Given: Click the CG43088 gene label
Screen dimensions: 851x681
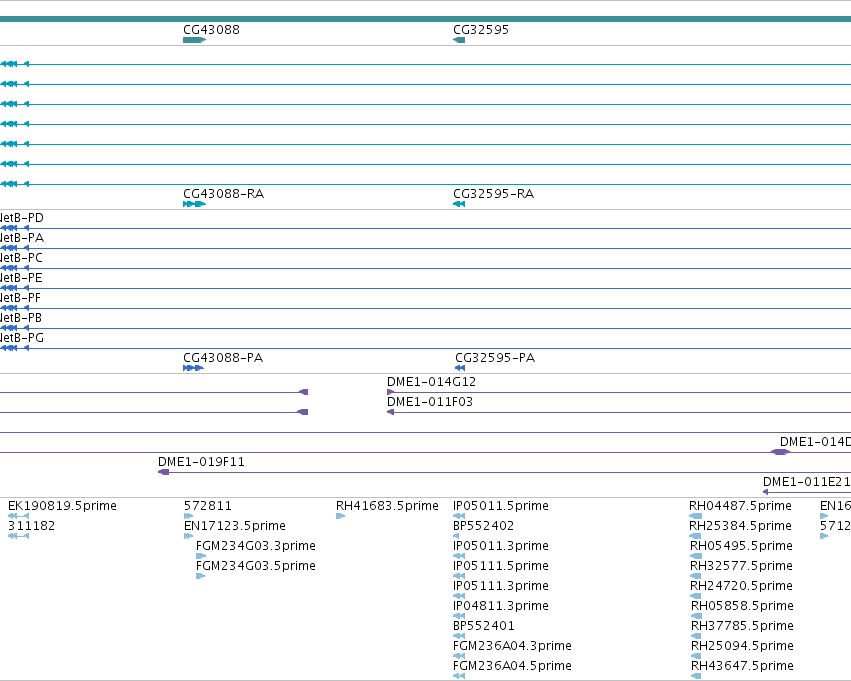Looking at the screenshot, I should [x=211, y=30].
